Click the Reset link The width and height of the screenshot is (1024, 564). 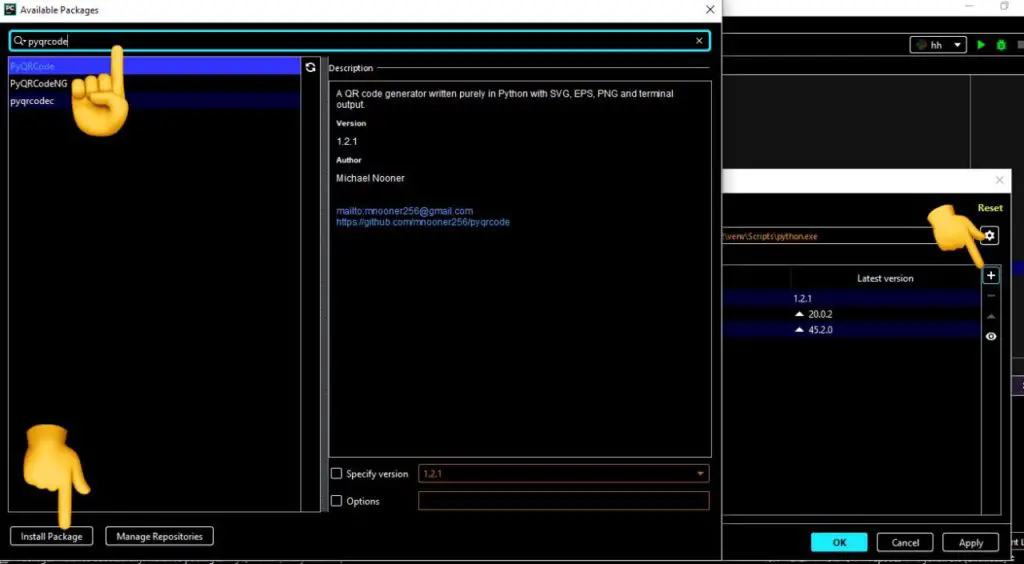[990, 208]
